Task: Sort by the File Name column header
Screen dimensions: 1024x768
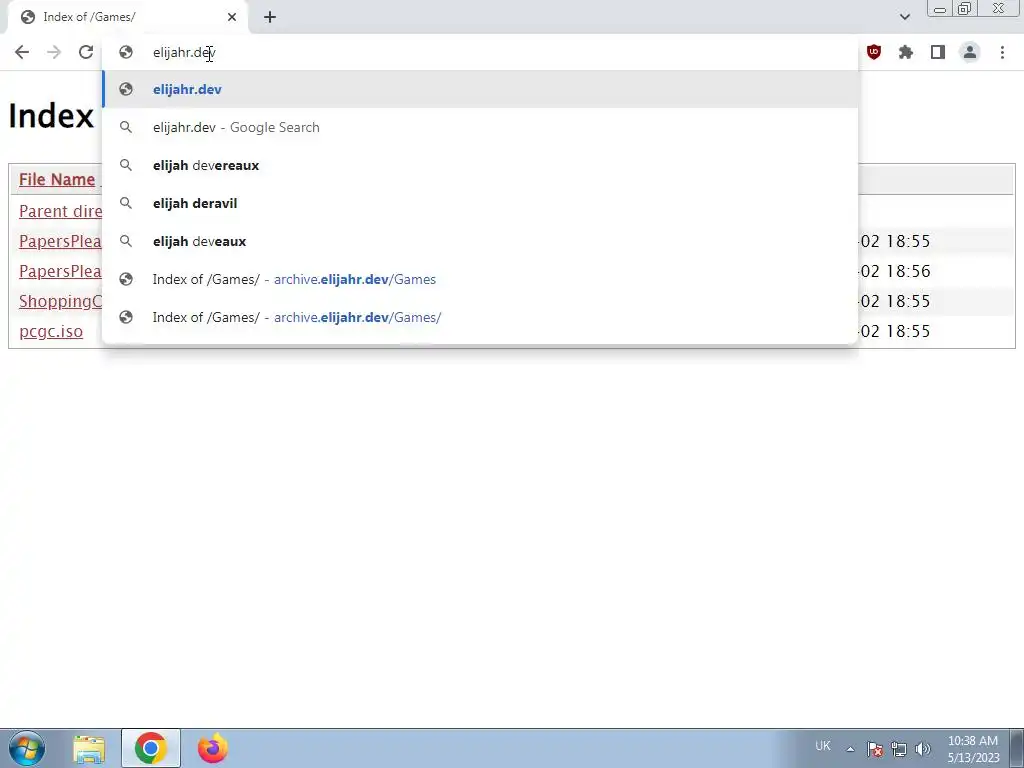Action: [x=57, y=180]
